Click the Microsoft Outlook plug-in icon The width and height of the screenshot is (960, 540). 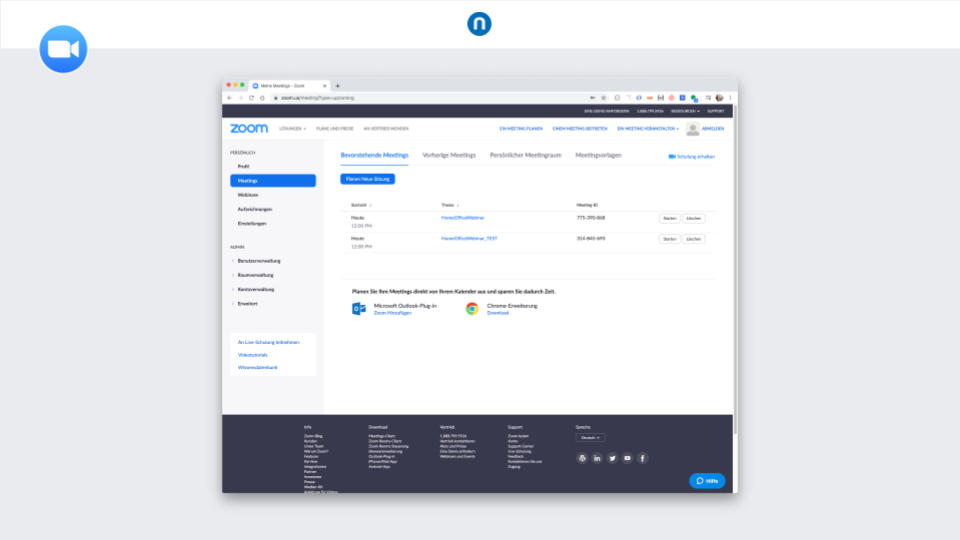pos(359,309)
